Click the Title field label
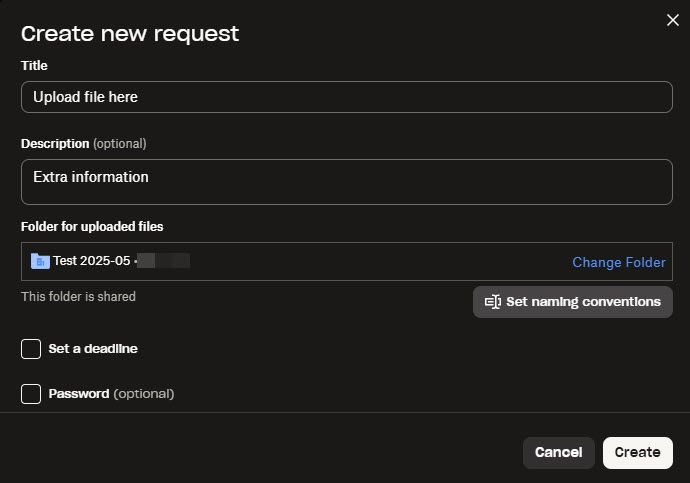 point(34,65)
